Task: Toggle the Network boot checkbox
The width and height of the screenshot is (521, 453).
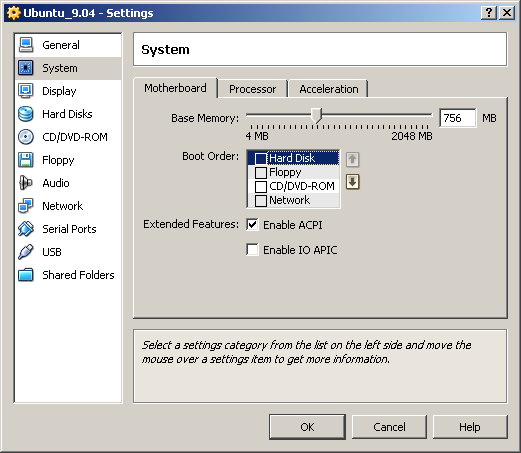Action: coord(261,201)
